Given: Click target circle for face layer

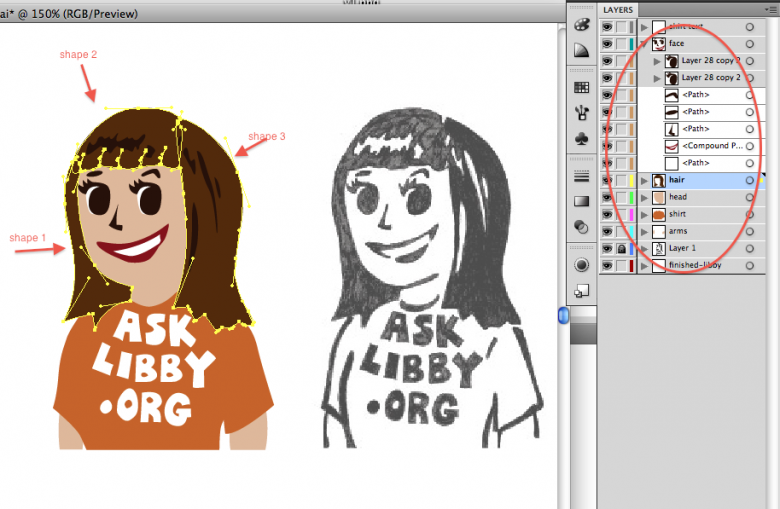Looking at the screenshot, I should coord(750,44).
